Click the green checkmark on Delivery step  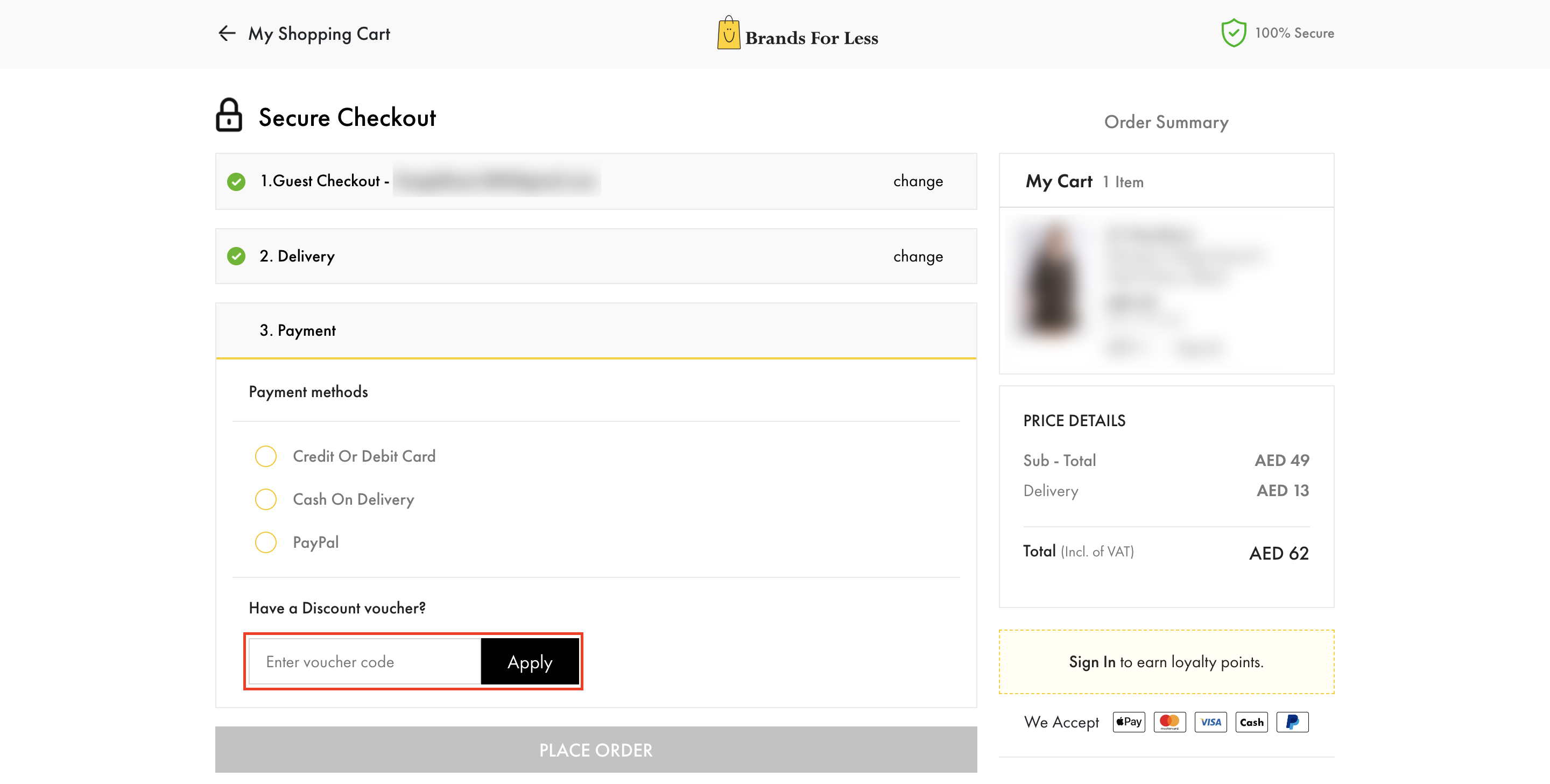[x=236, y=256]
